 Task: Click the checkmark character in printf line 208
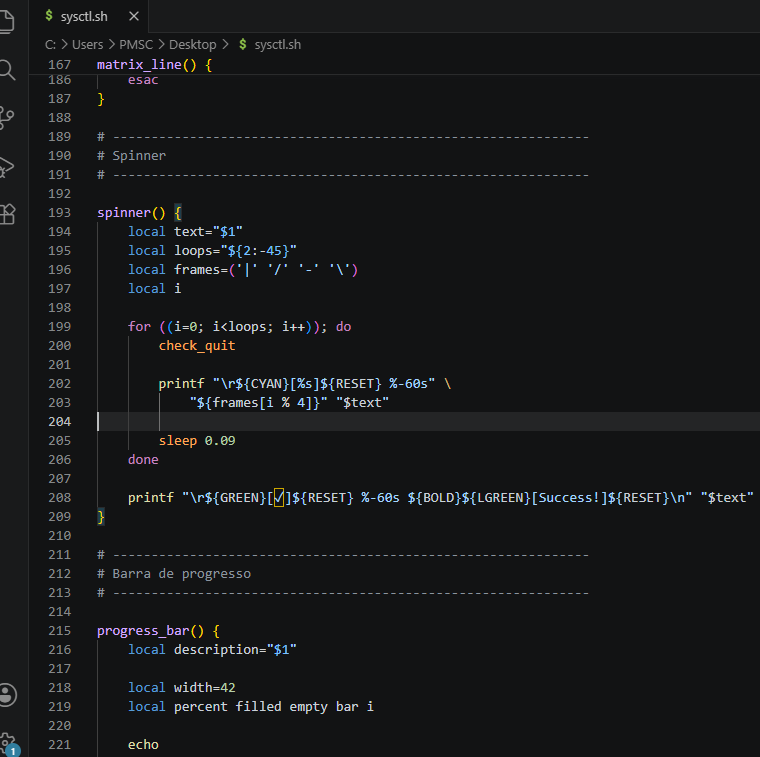point(279,498)
